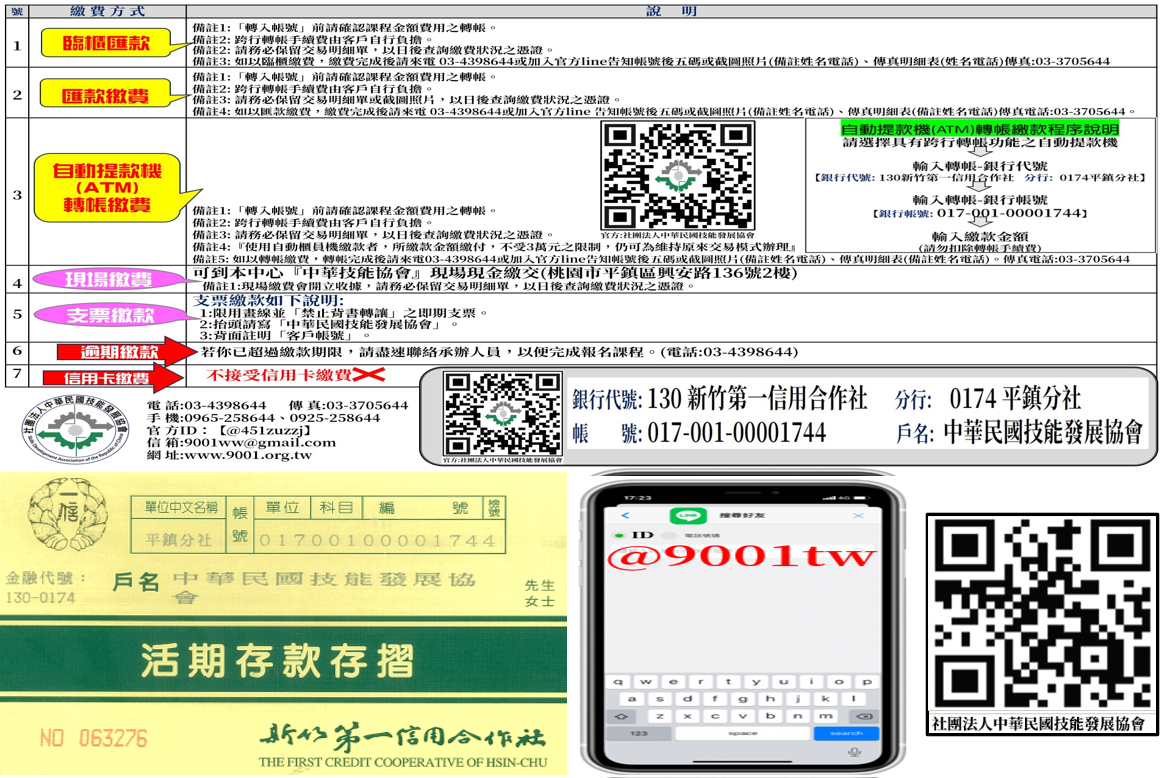Click the 官 方ID:【@451zuzzj】 text
This screenshot has width=1160, height=778.
229,430
